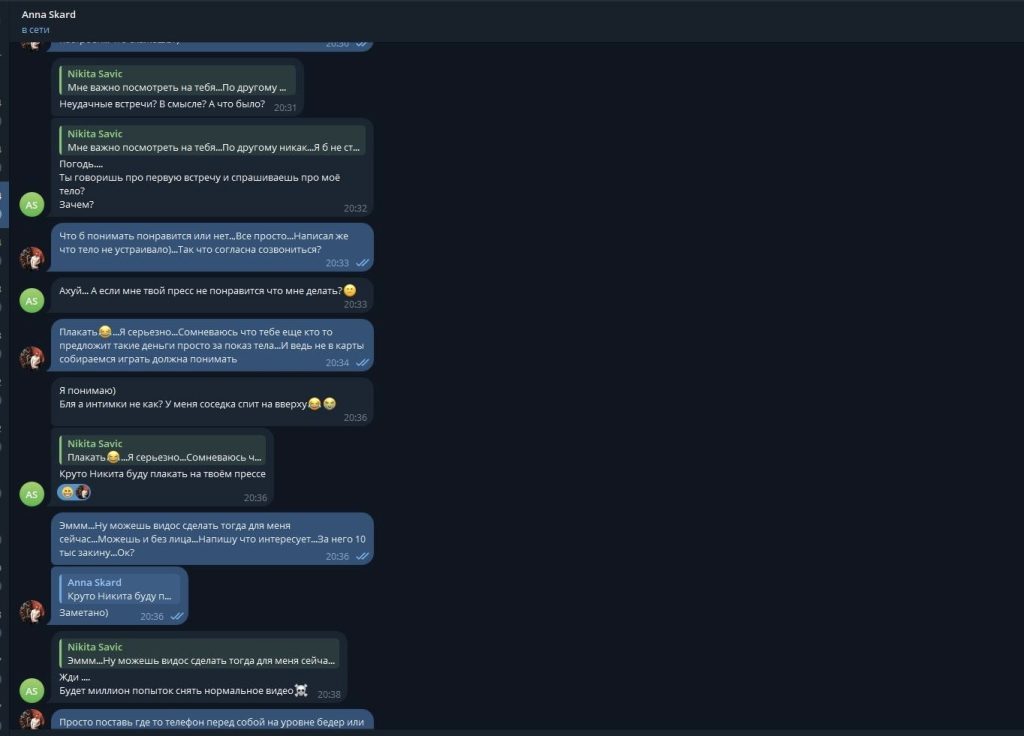Open quoted Anna Skard reply above Заметано
The width and height of the screenshot is (1024, 736).
pos(120,589)
